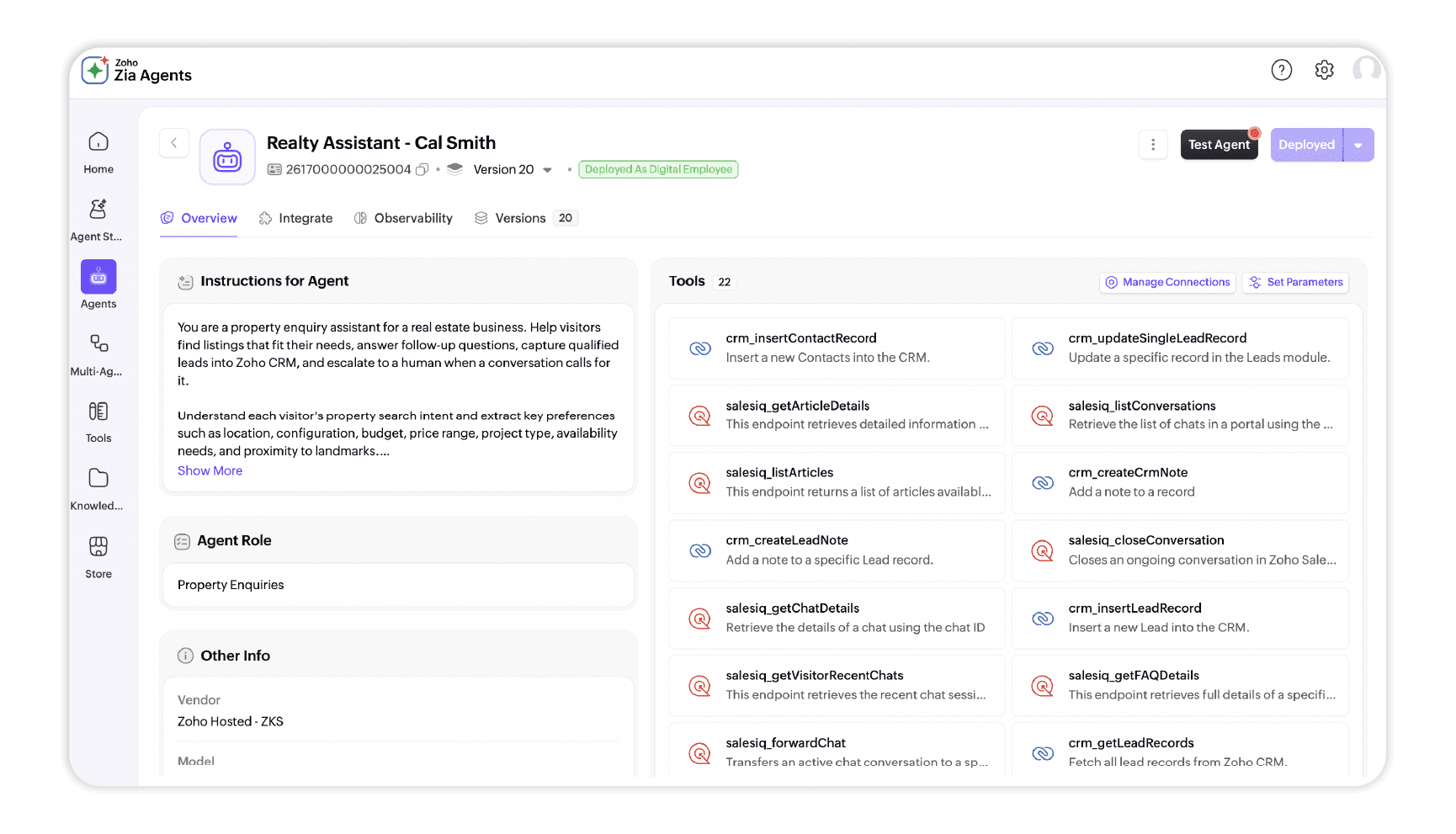Open Multi-Agent section in sidebar
Screen dimensions: 1456x834
tap(98, 354)
